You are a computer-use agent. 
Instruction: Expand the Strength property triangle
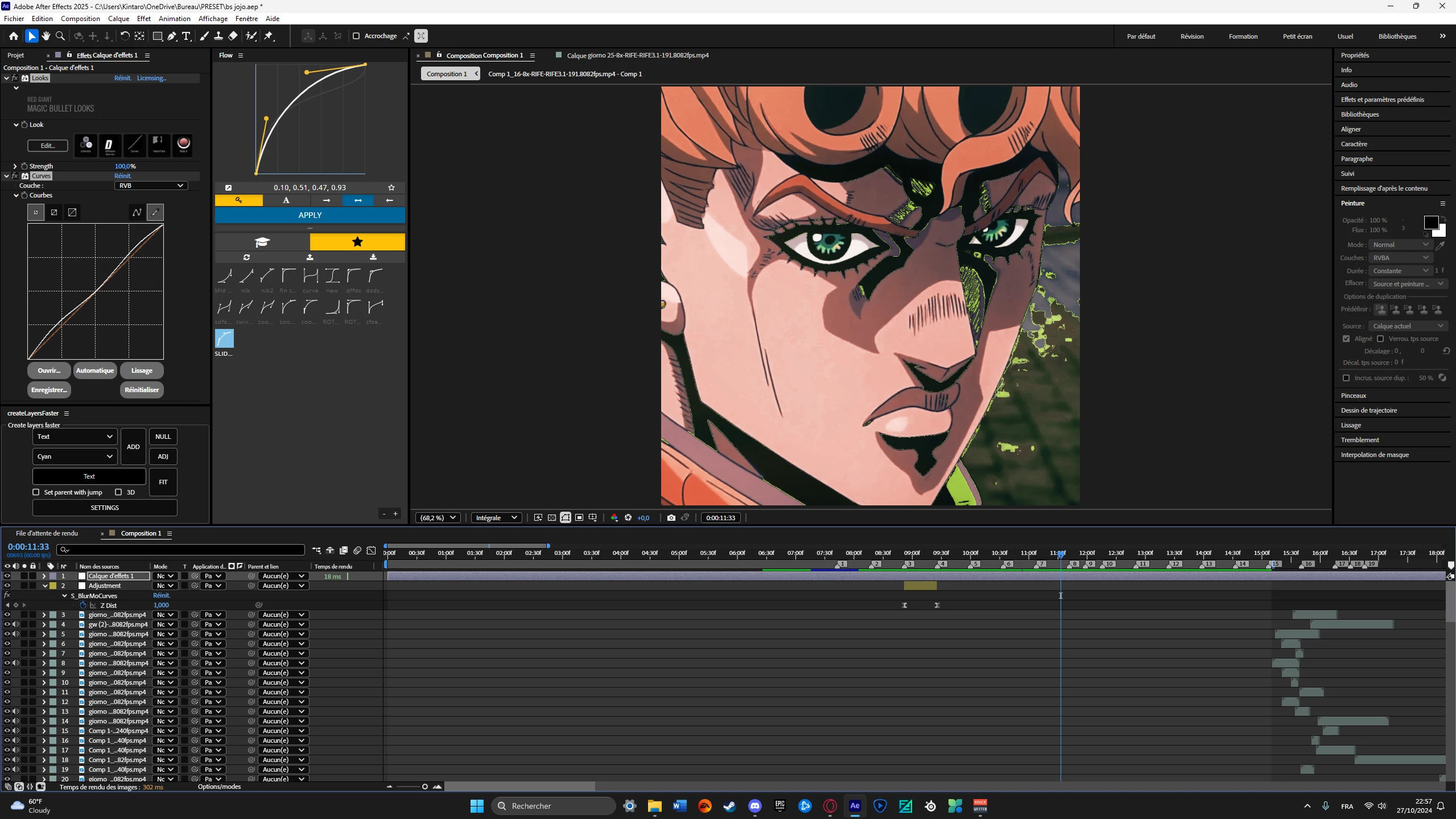tap(15, 166)
